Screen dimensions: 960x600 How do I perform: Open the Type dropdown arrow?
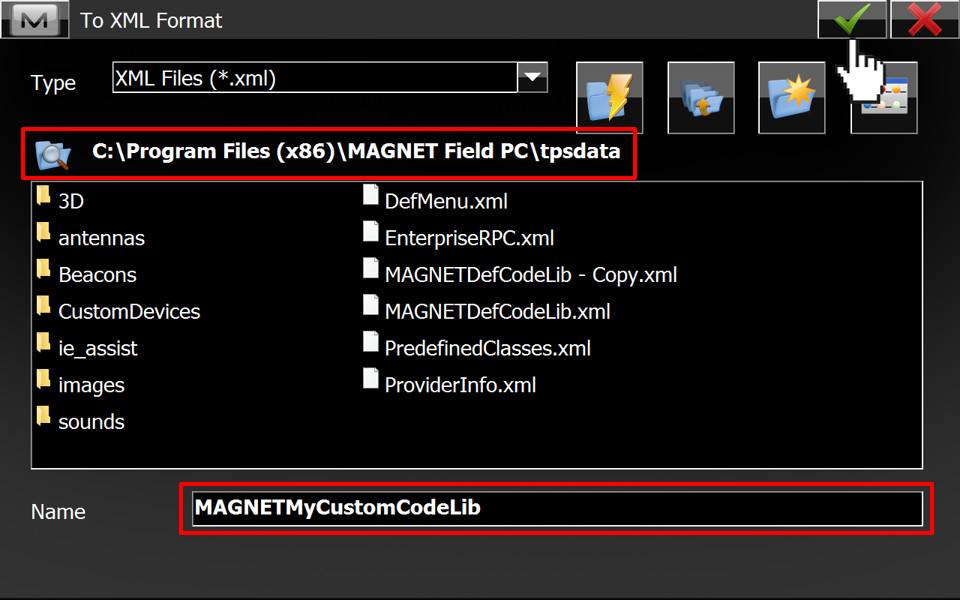tap(533, 77)
